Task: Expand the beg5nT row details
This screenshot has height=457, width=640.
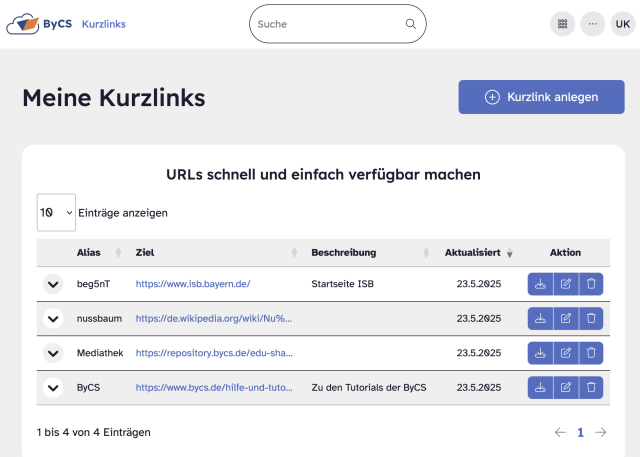Action: click(x=53, y=285)
